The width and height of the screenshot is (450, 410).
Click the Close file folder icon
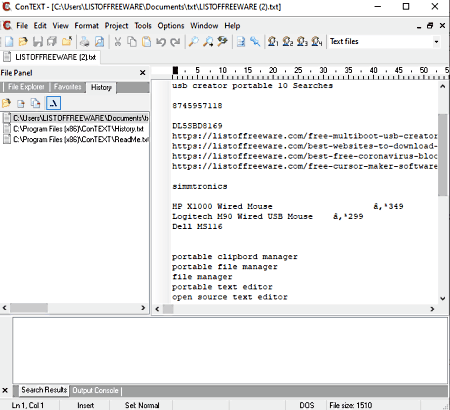pos(67,41)
